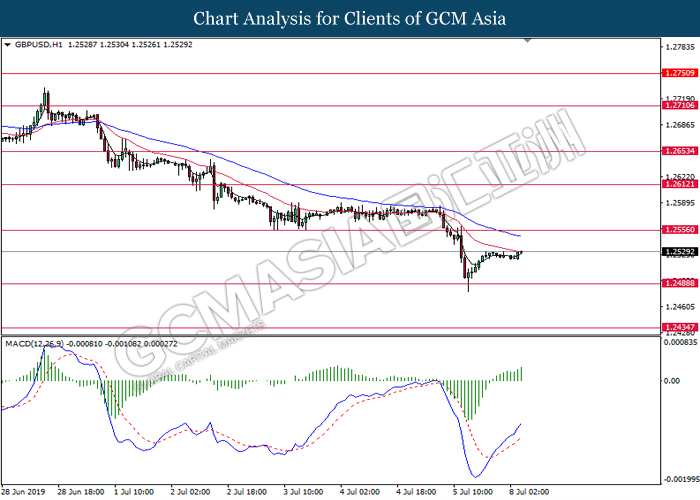700x500 pixels.
Task: Click the triangle icon beside GBPUSD,H1
Action: click(x=8, y=45)
